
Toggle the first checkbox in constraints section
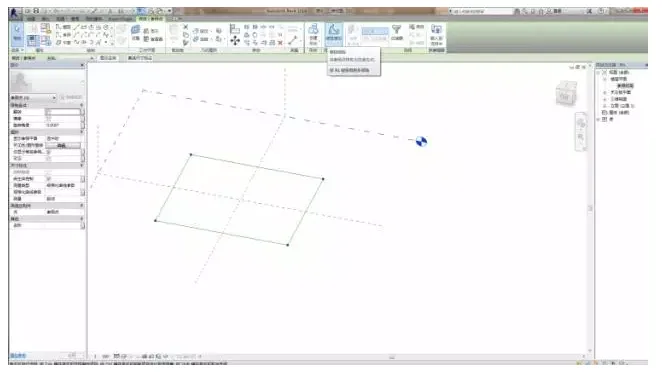[x=48, y=112]
